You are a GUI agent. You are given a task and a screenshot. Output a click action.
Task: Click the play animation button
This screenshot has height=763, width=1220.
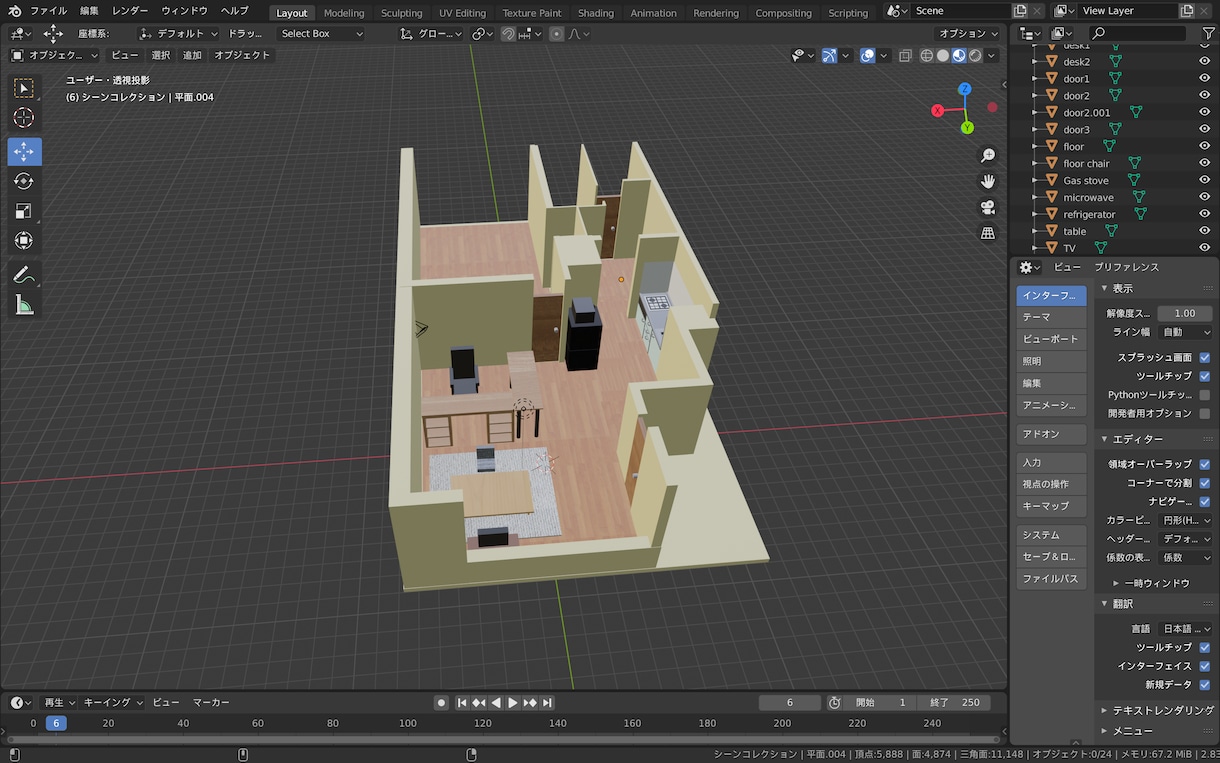513,703
